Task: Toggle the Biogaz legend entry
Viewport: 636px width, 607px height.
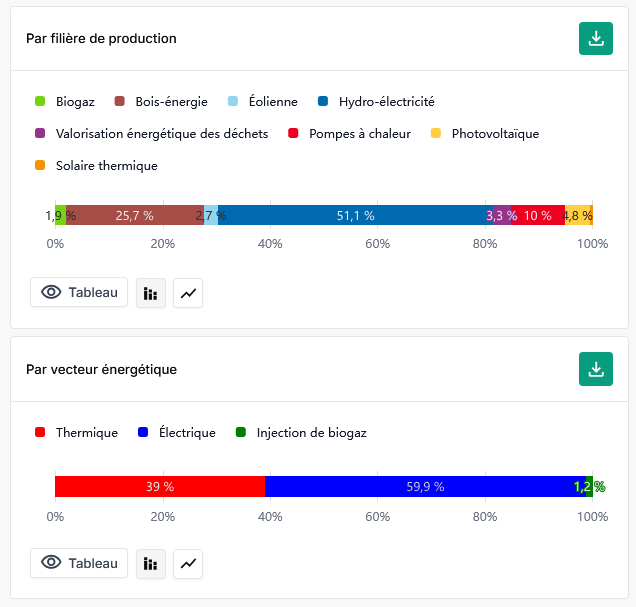Action: coord(65,101)
